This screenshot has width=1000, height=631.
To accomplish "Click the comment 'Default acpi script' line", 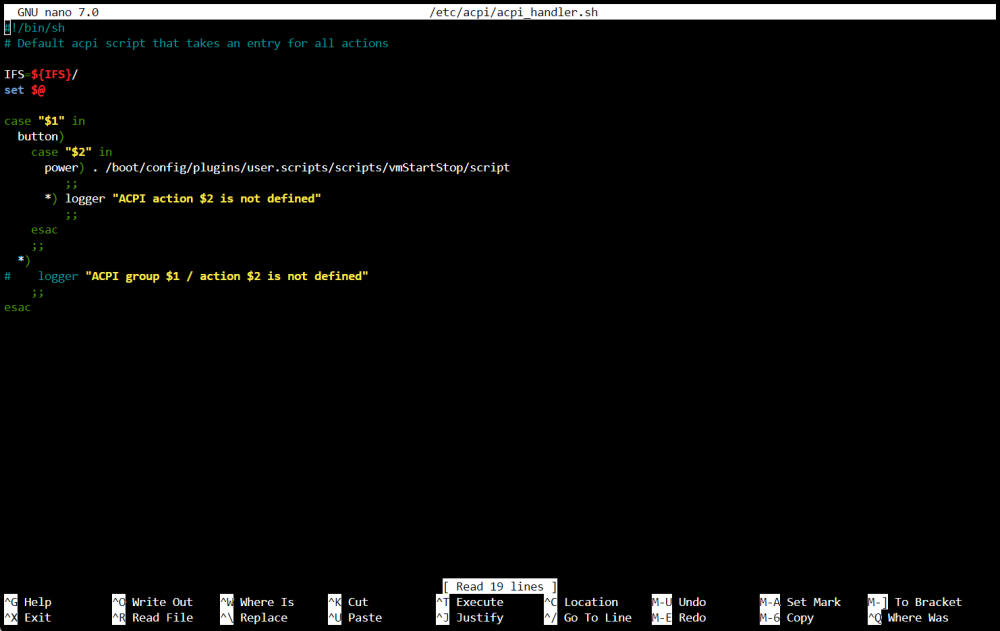I will (196, 43).
